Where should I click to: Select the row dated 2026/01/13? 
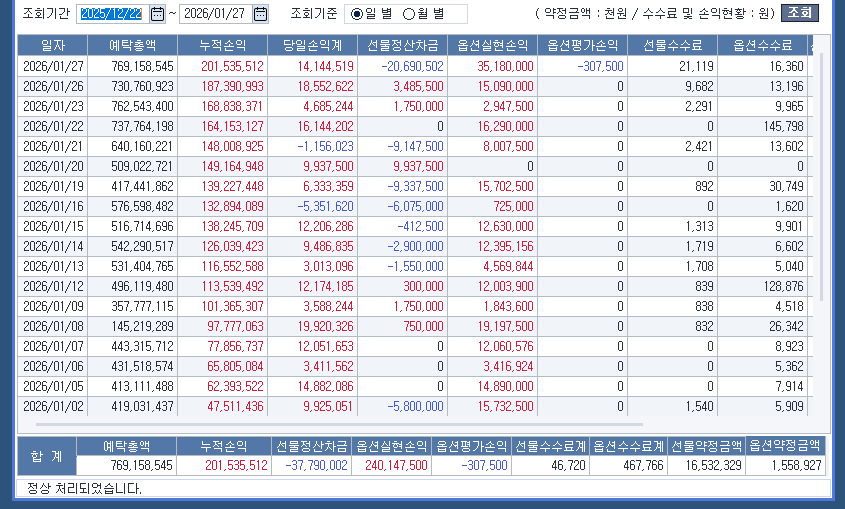coord(415,266)
